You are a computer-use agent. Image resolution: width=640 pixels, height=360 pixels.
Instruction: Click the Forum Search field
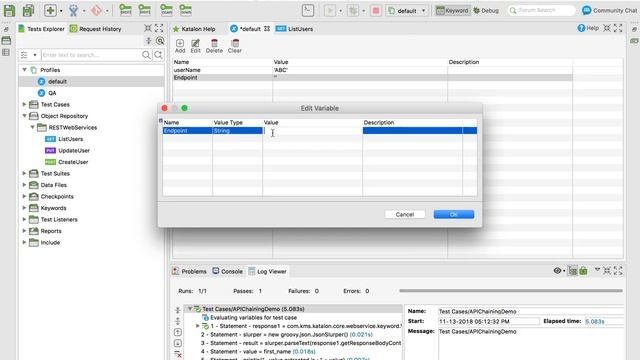click(x=541, y=10)
